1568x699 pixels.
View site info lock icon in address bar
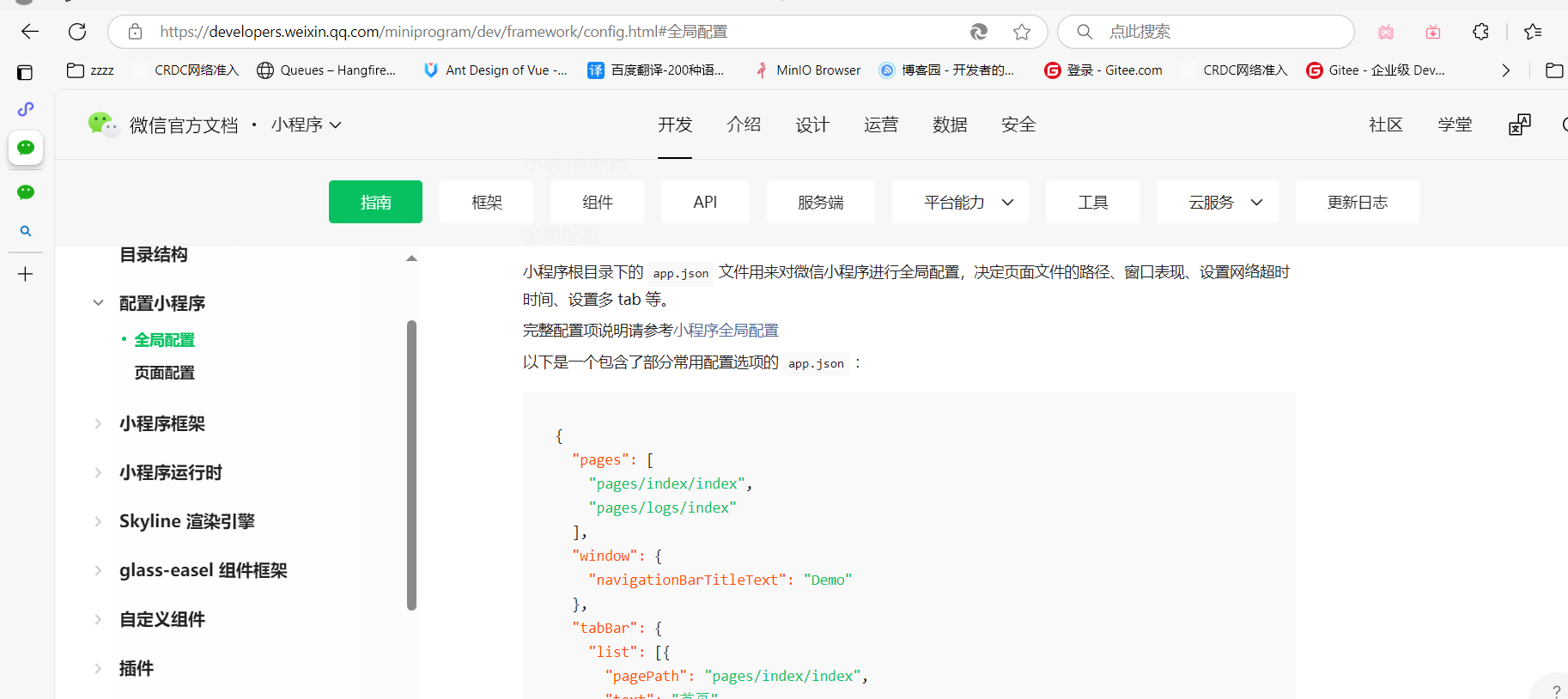[135, 32]
